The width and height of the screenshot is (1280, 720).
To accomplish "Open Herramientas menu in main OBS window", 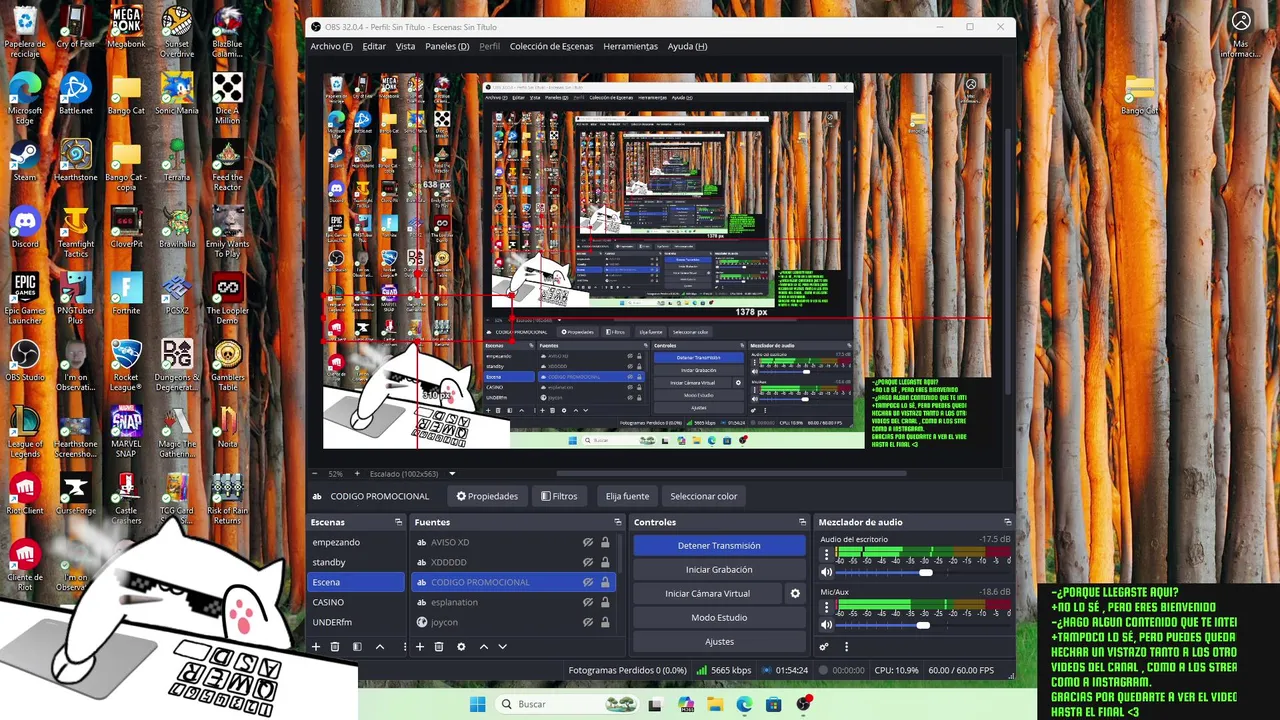I will [x=630, y=46].
